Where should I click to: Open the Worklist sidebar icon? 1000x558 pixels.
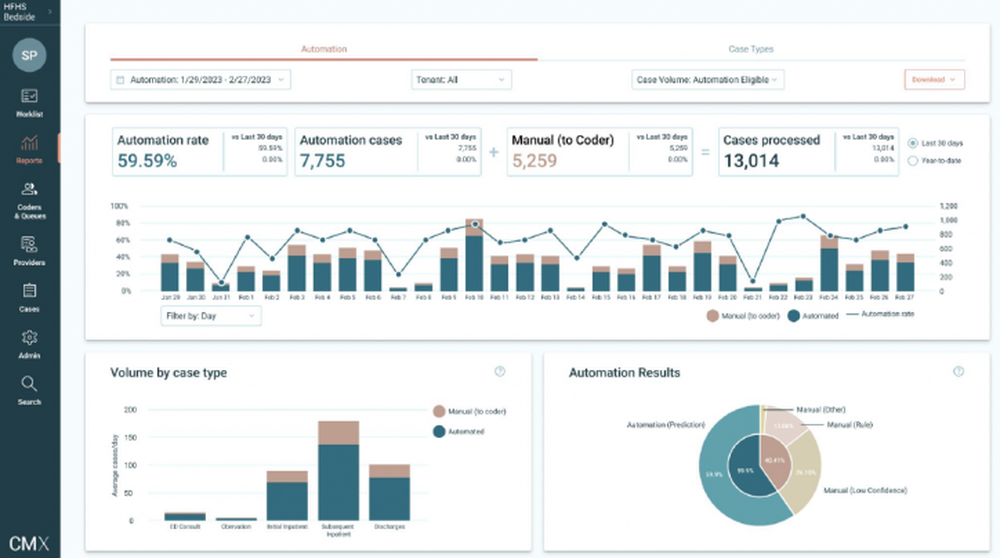click(29, 96)
